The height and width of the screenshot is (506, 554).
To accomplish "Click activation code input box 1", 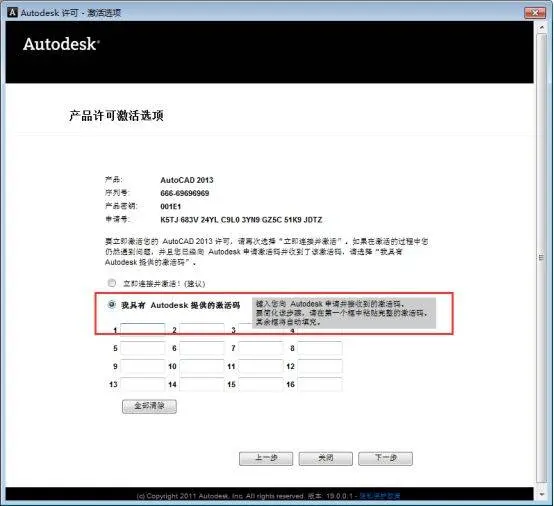I will (143, 329).
